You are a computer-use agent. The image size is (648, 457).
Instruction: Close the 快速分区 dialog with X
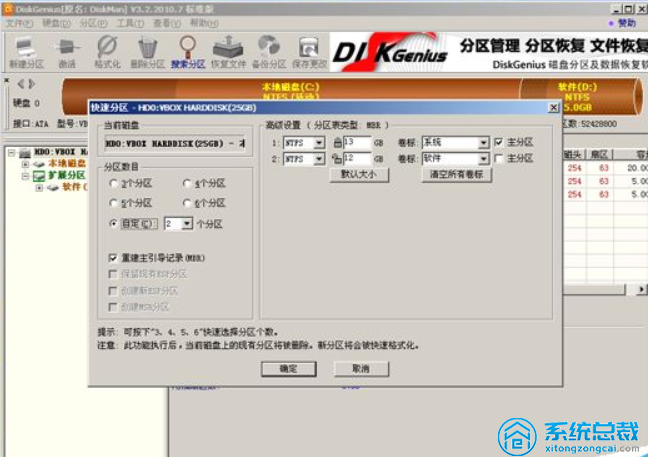pos(553,107)
